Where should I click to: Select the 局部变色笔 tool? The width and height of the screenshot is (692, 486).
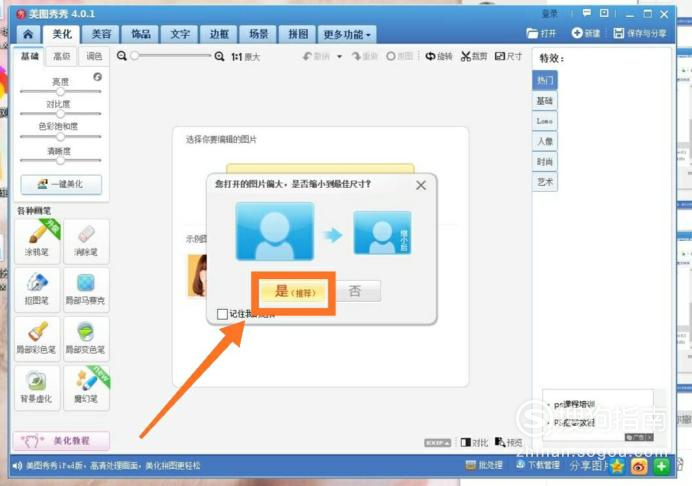tap(86, 339)
